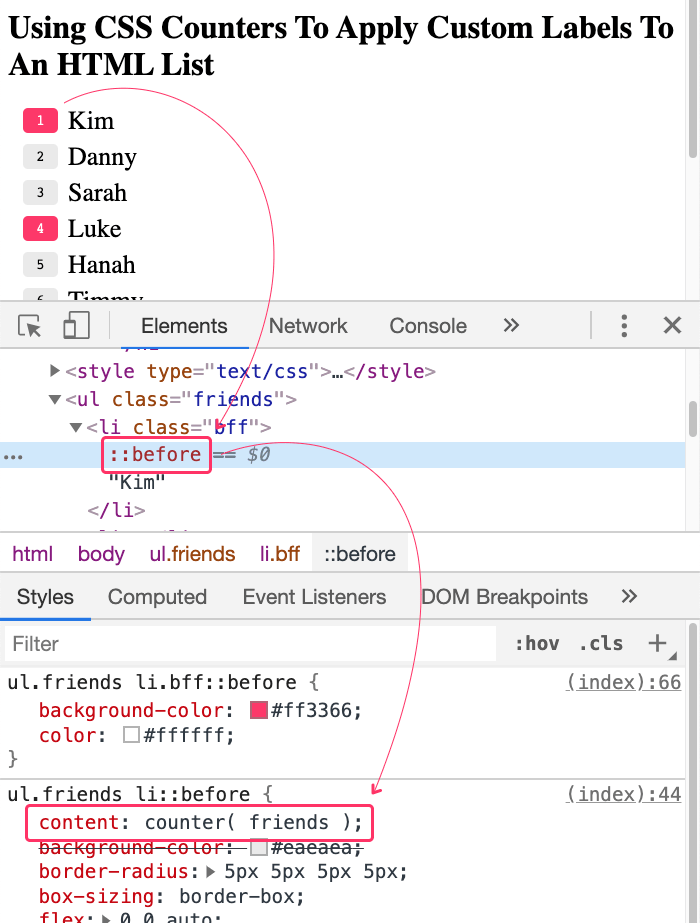Click list item Danny on the page
The image size is (700, 923).
tap(102, 157)
